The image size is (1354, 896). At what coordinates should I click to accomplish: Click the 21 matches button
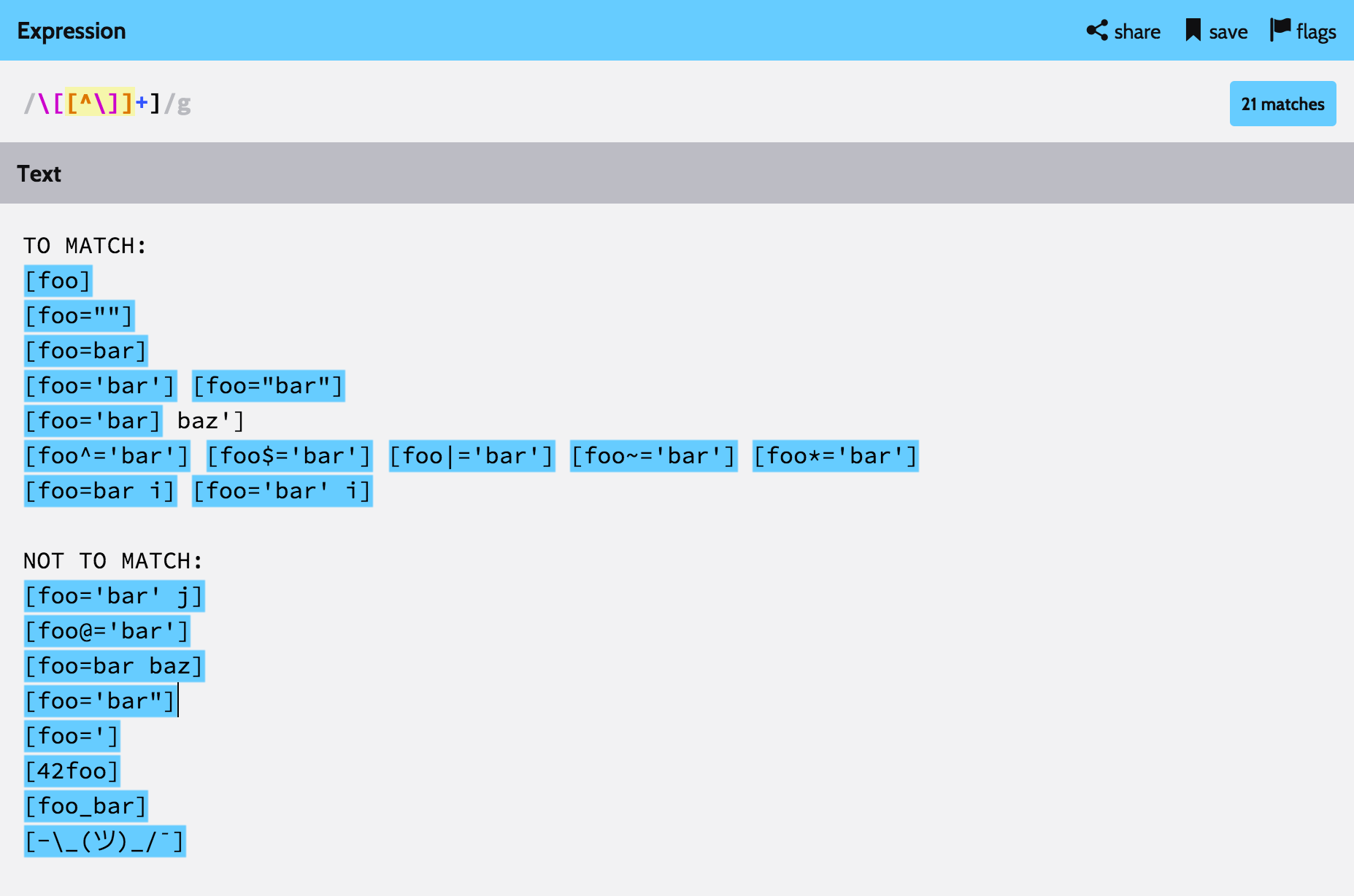pyautogui.click(x=1282, y=104)
